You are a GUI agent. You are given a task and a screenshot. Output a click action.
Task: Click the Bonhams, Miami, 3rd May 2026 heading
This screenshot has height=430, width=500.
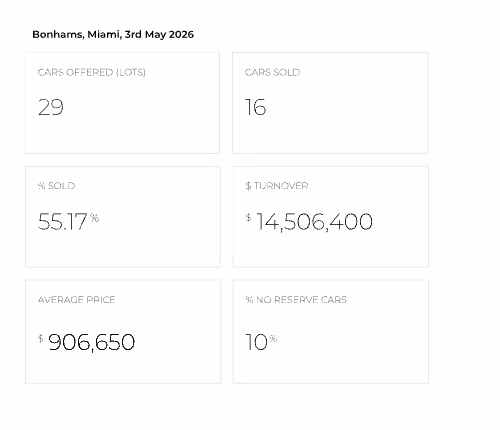(x=113, y=35)
